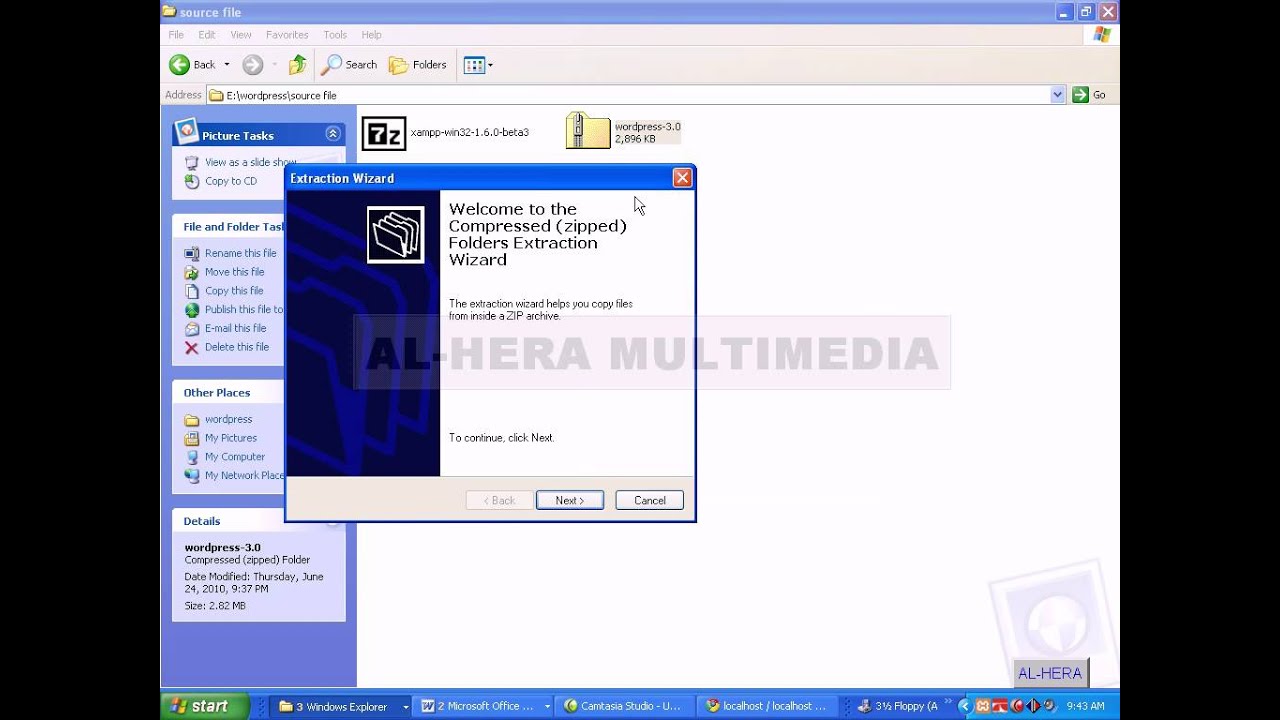
Task: Click the Extraction Wizard folders icon
Action: click(396, 235)
